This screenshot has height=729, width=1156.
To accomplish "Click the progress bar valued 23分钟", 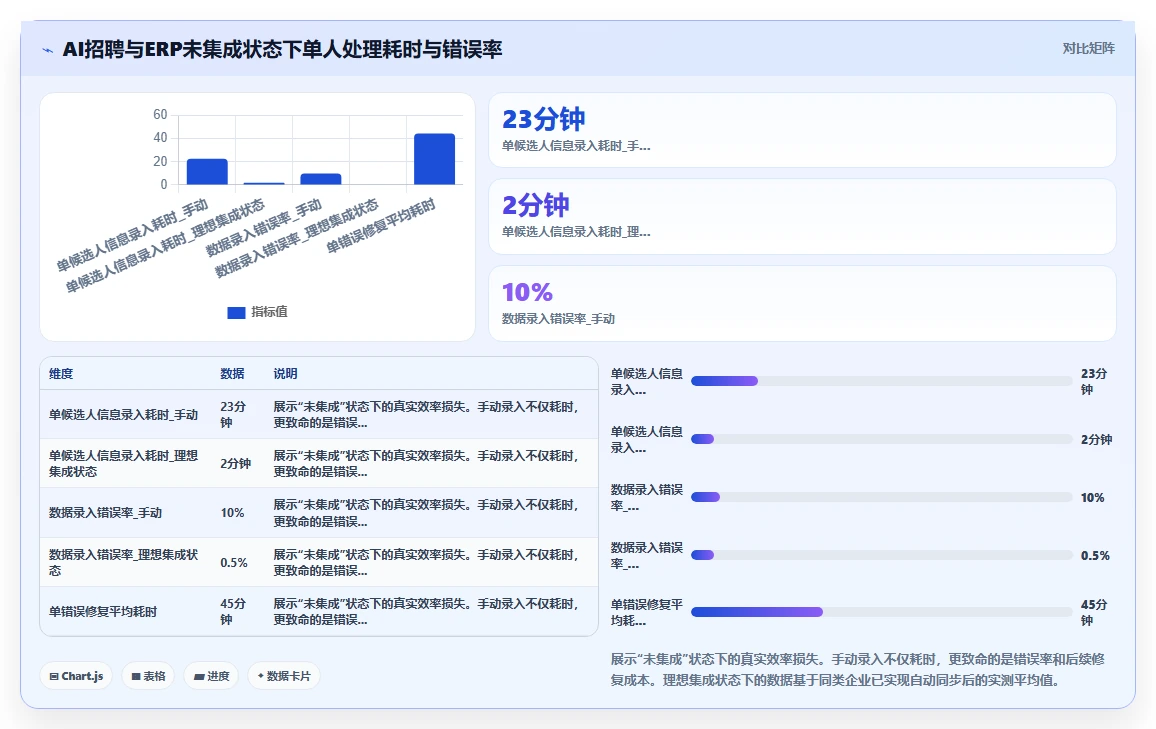I will click(881, 381).
